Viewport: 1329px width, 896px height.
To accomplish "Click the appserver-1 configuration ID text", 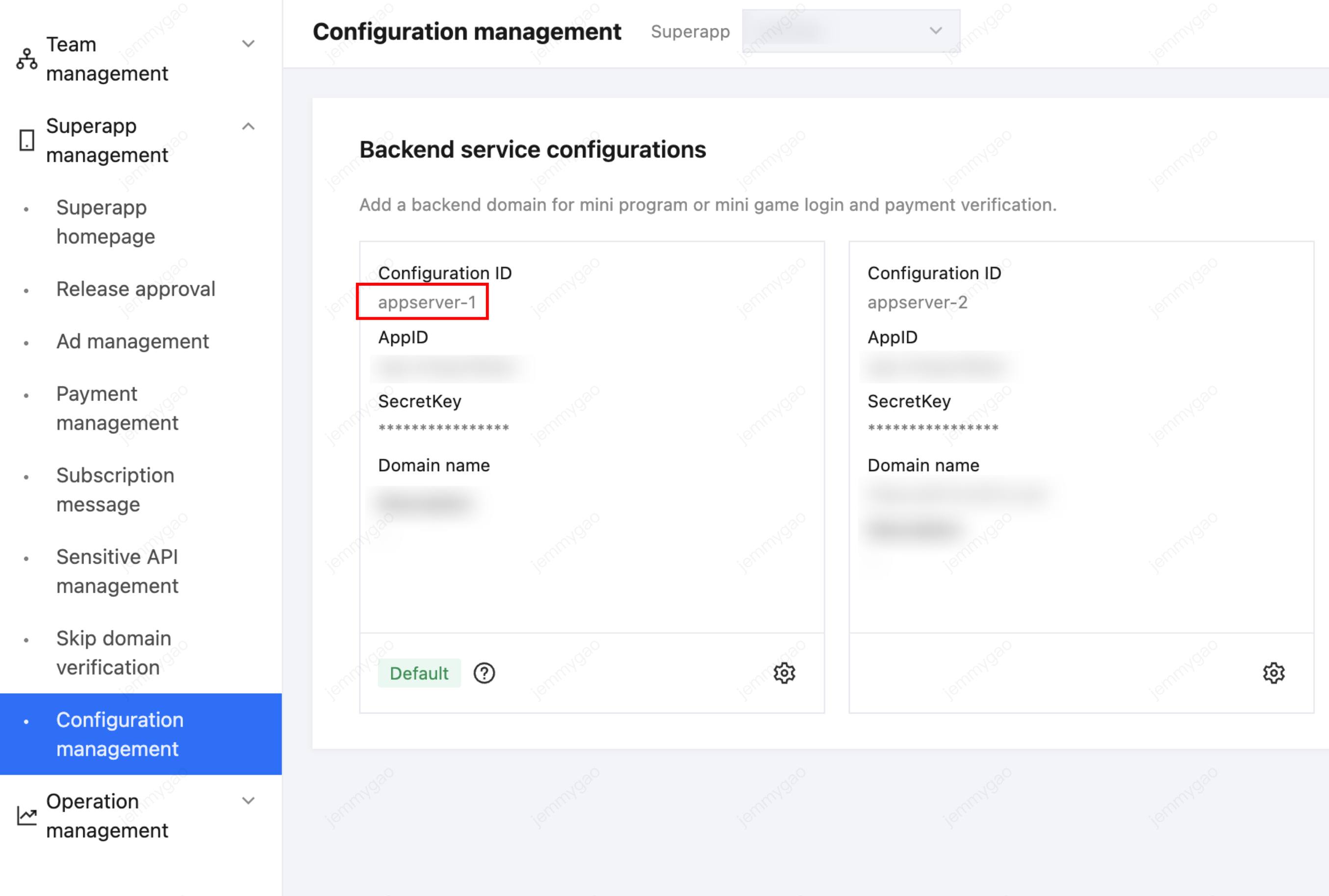I will click(427, 302).
